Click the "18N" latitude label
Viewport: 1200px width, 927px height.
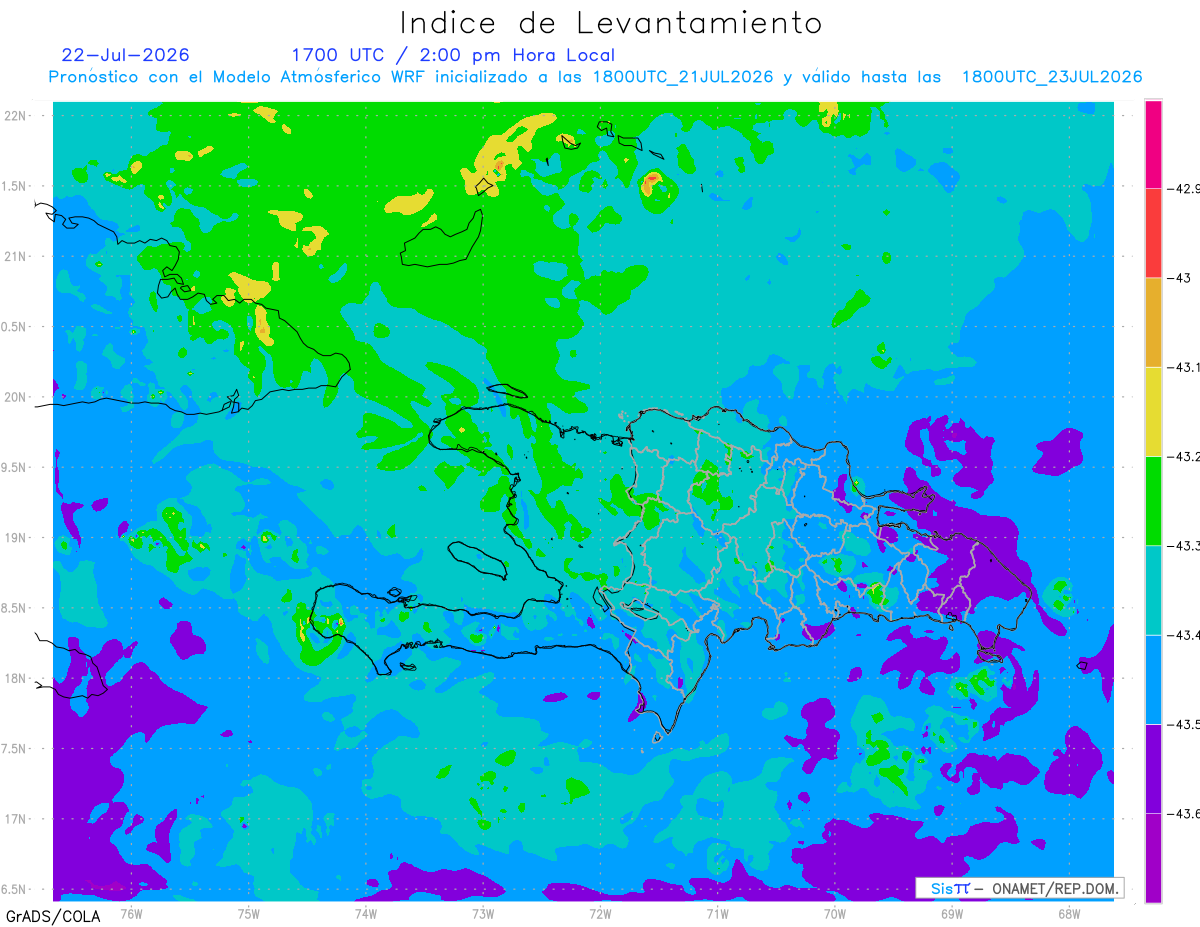pos(17,678)
